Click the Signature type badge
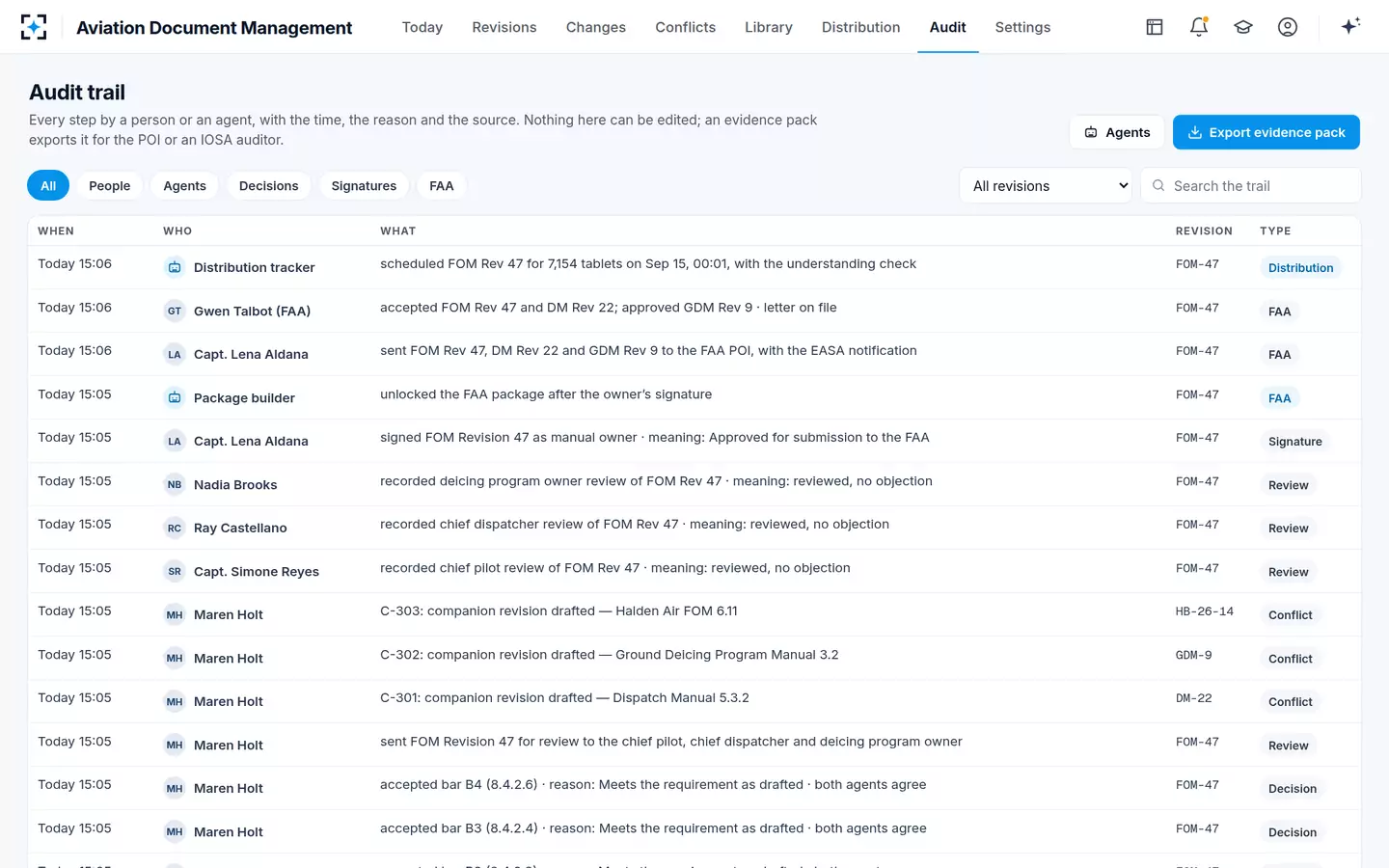 (x=1295, y=442)
